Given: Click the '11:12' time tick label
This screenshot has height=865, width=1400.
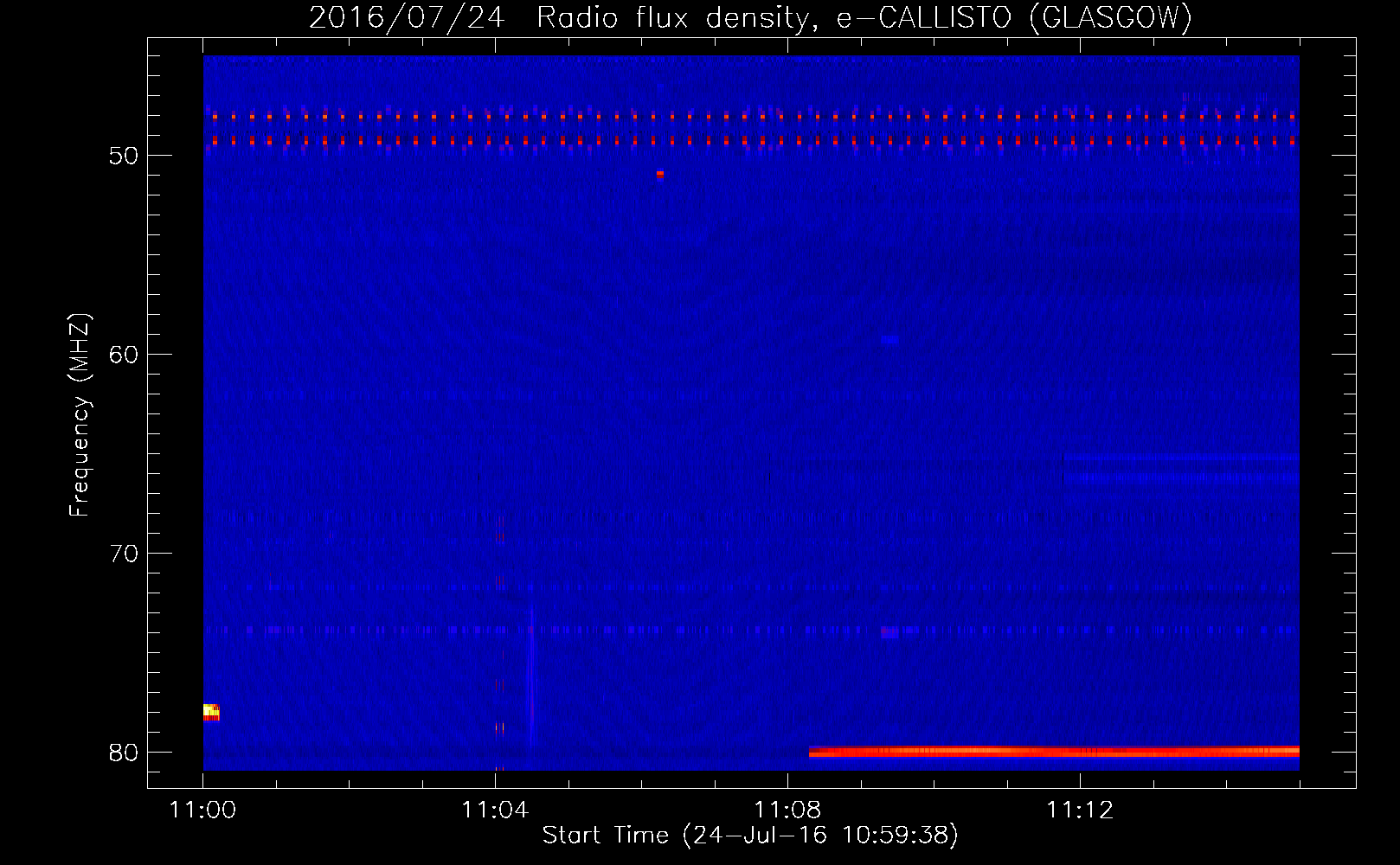Looking at the screenshot, I should pyautogui.click(x=1080, y=811).
